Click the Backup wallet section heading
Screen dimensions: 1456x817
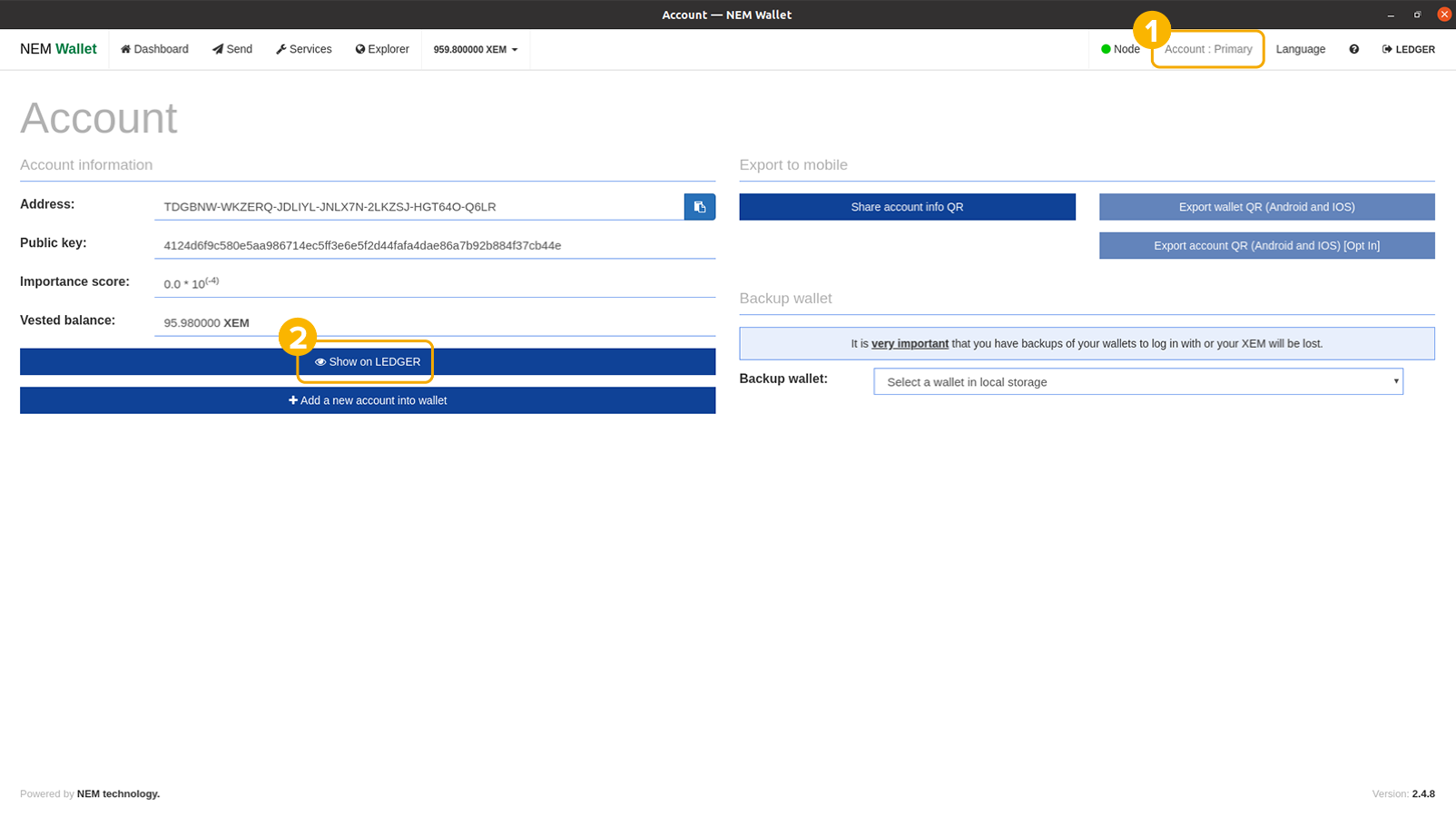tap(785, 299)
